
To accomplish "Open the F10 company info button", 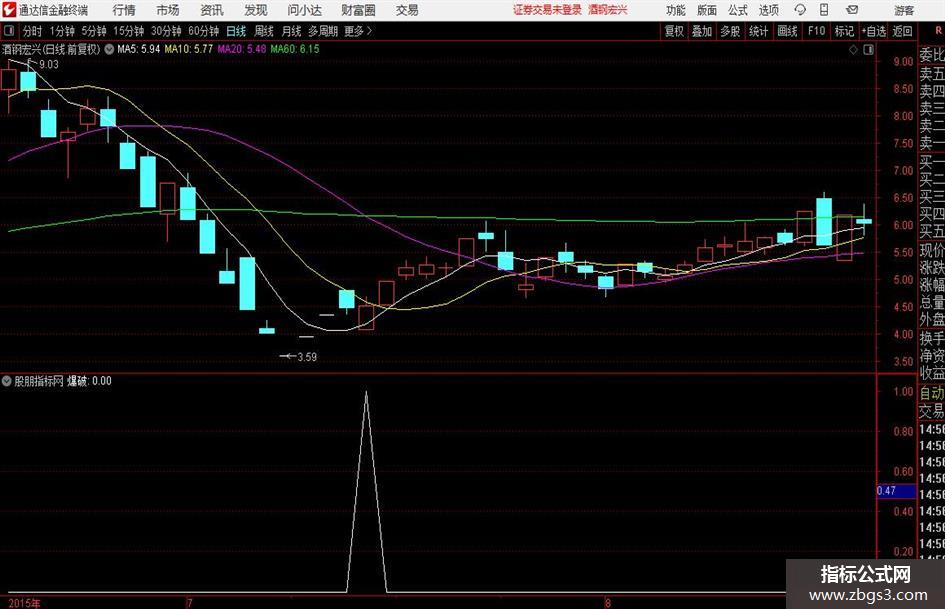I will pyautogui.click(x=816, y=31).
